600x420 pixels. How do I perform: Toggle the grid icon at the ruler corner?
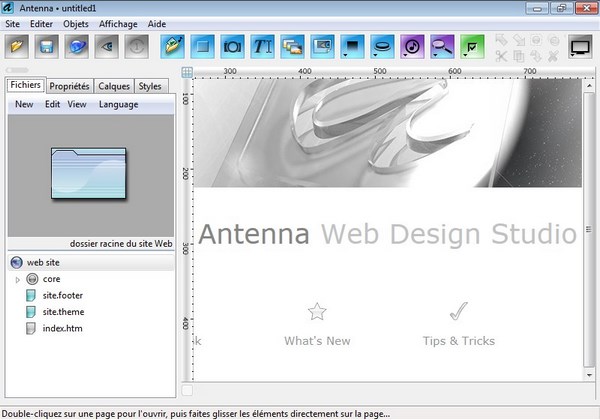point(187,72)
